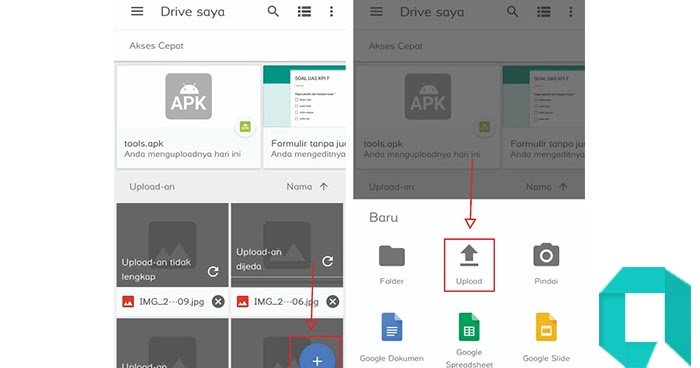Image resolution: width=700 pixels, height=368 pixels.
Task: Tap dimmed 'Nama' sort on right screen
Action: pyautogui.click(x=538, y=187)
